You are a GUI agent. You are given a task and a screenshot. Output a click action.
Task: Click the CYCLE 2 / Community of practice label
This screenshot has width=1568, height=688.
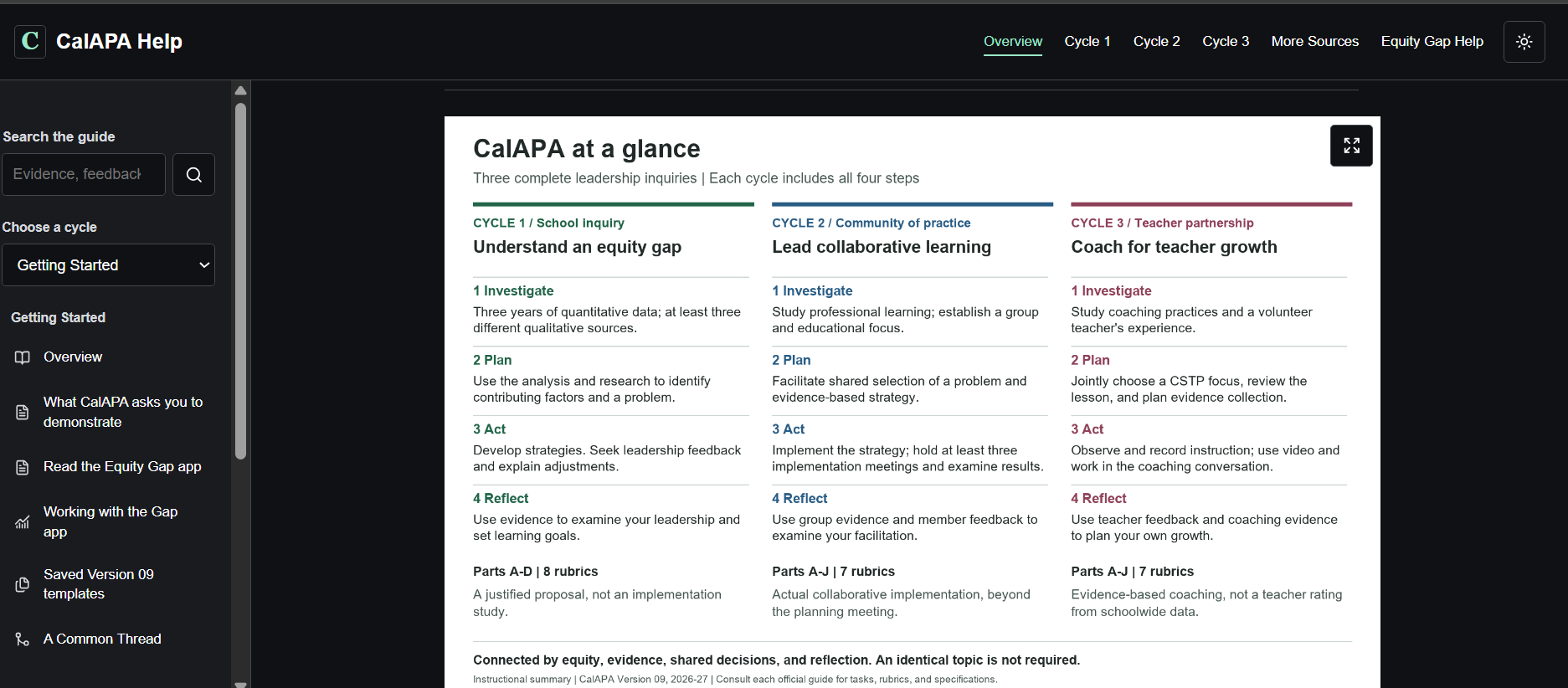[x=871, y=223]
